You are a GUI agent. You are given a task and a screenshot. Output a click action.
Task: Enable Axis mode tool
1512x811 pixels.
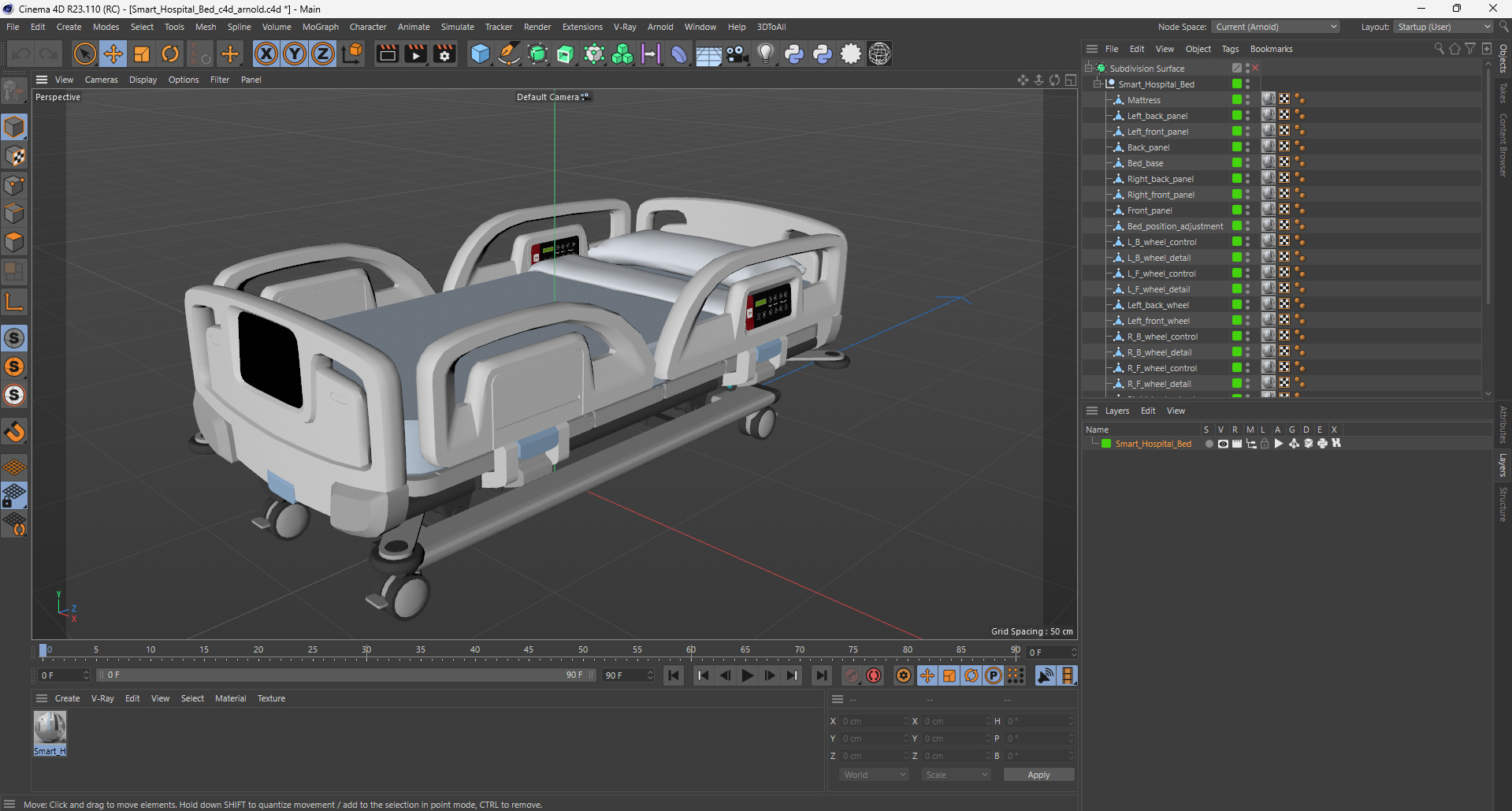[x=15, y=302]
